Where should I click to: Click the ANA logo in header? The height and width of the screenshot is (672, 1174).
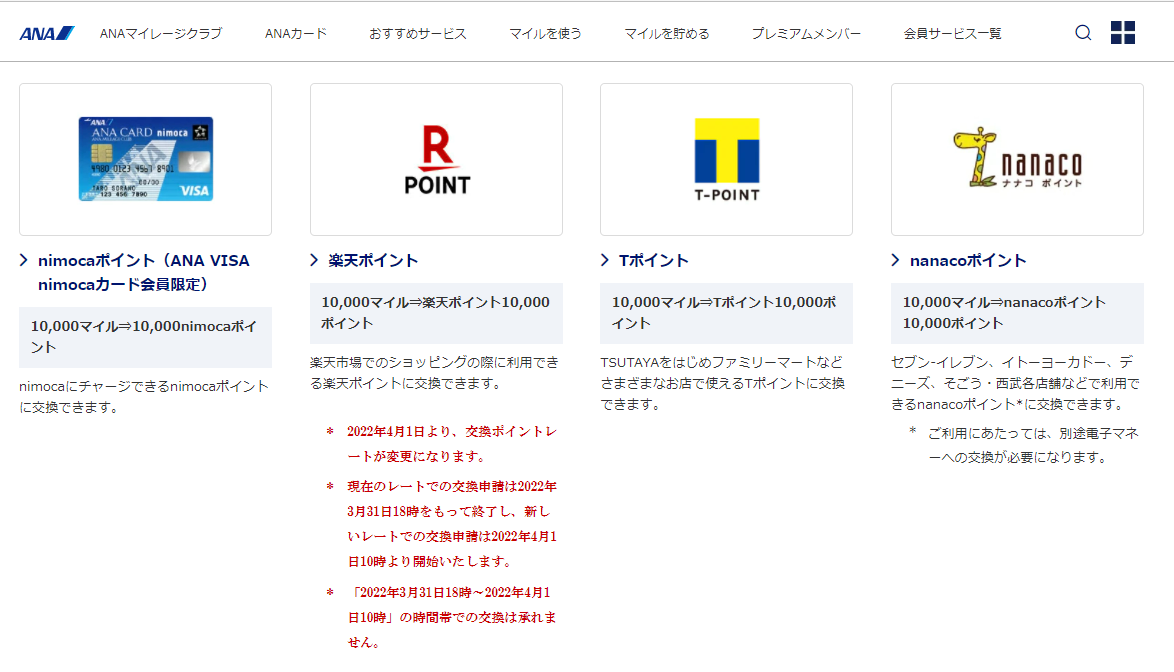coord(47,33)
